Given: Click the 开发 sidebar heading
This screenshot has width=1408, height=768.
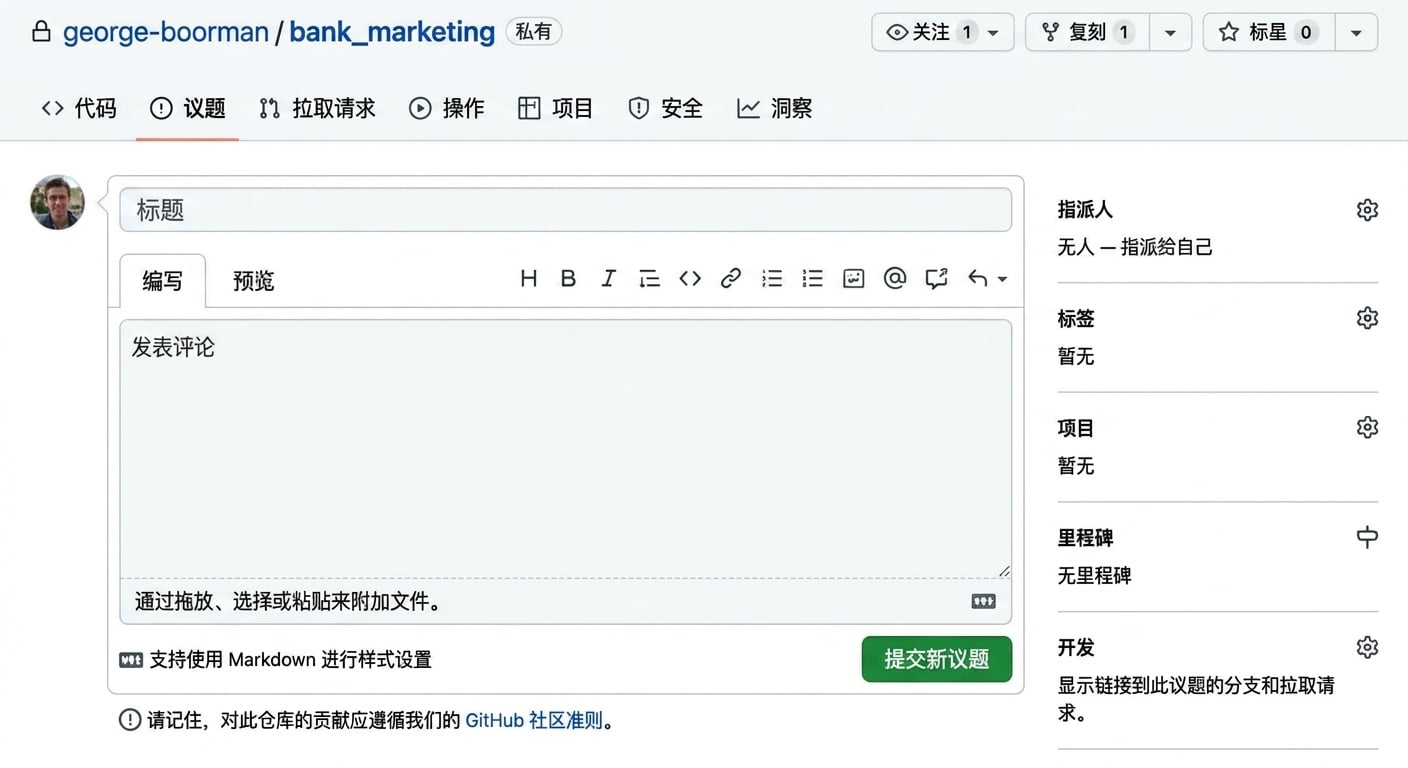Looking at the screenshot, I should coord(1076,648).
